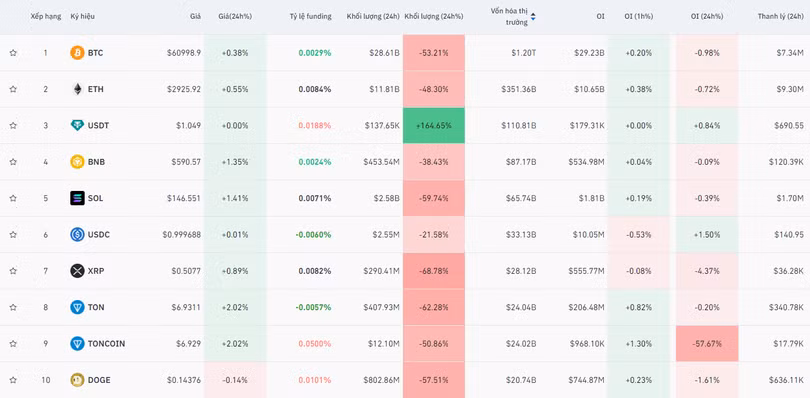Image resolution: width=810 pixels, height=398 pixels.
Task: Open the TONCOIN symbol link
Action: (106, 343)
